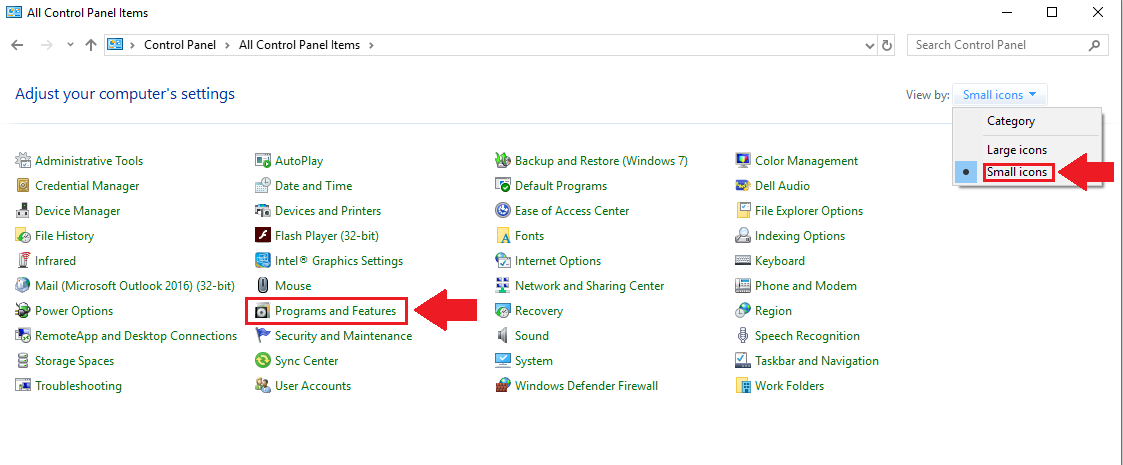Image resolution: width=1123 pixels, height=465 pixels.
Task: Select Large icons in View by menu
Action: (1017, 150)
